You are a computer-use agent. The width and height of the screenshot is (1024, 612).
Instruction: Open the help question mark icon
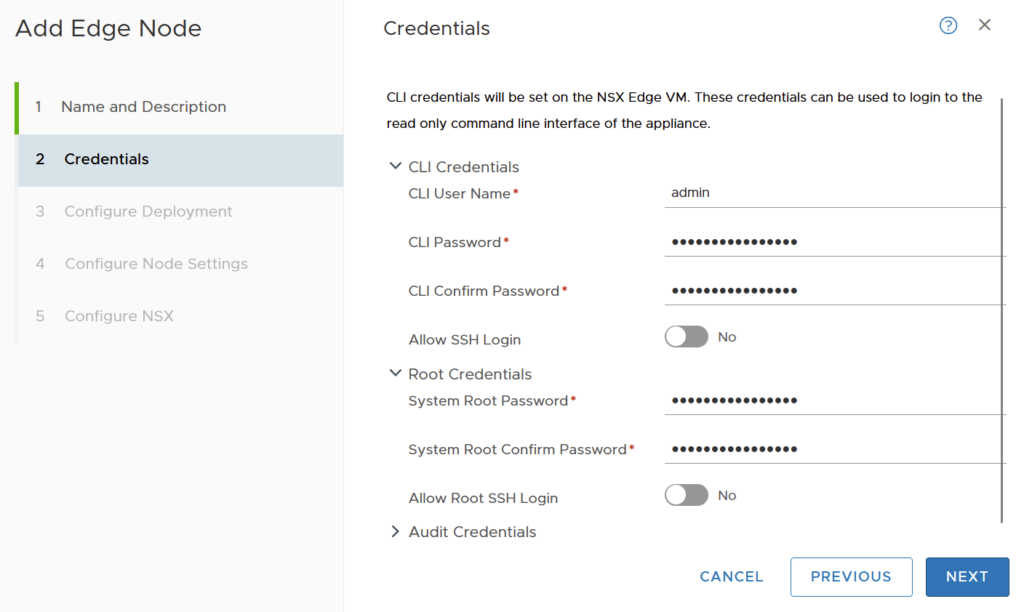click(x=948, y=26)
